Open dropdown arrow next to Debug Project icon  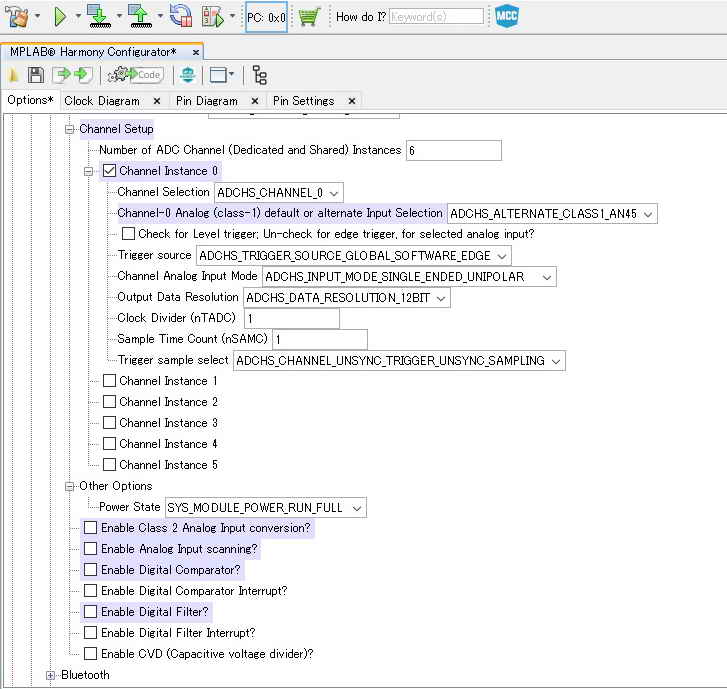pos(233,17)
